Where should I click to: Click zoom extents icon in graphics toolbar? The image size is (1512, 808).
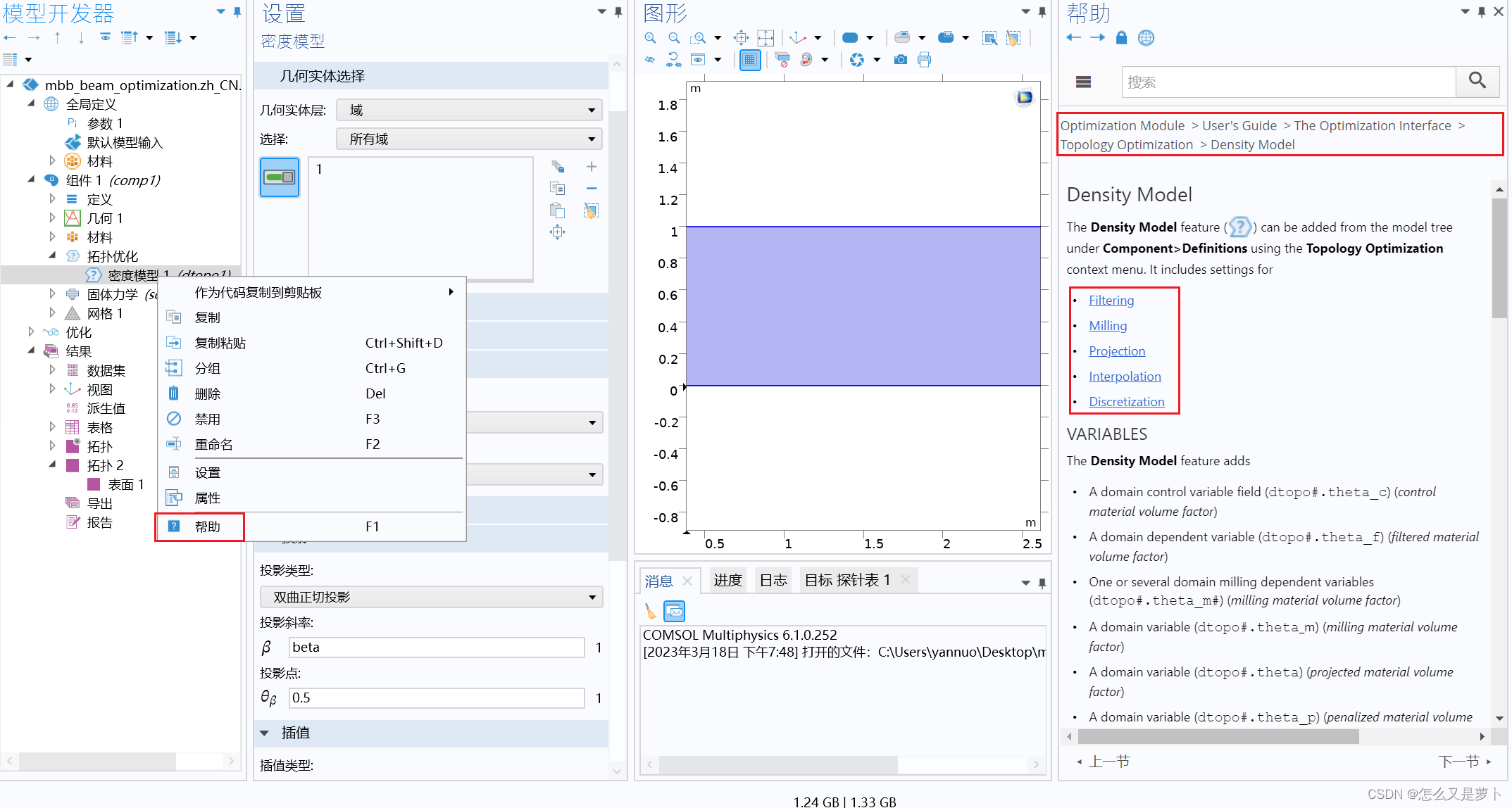tap(766, 38)
